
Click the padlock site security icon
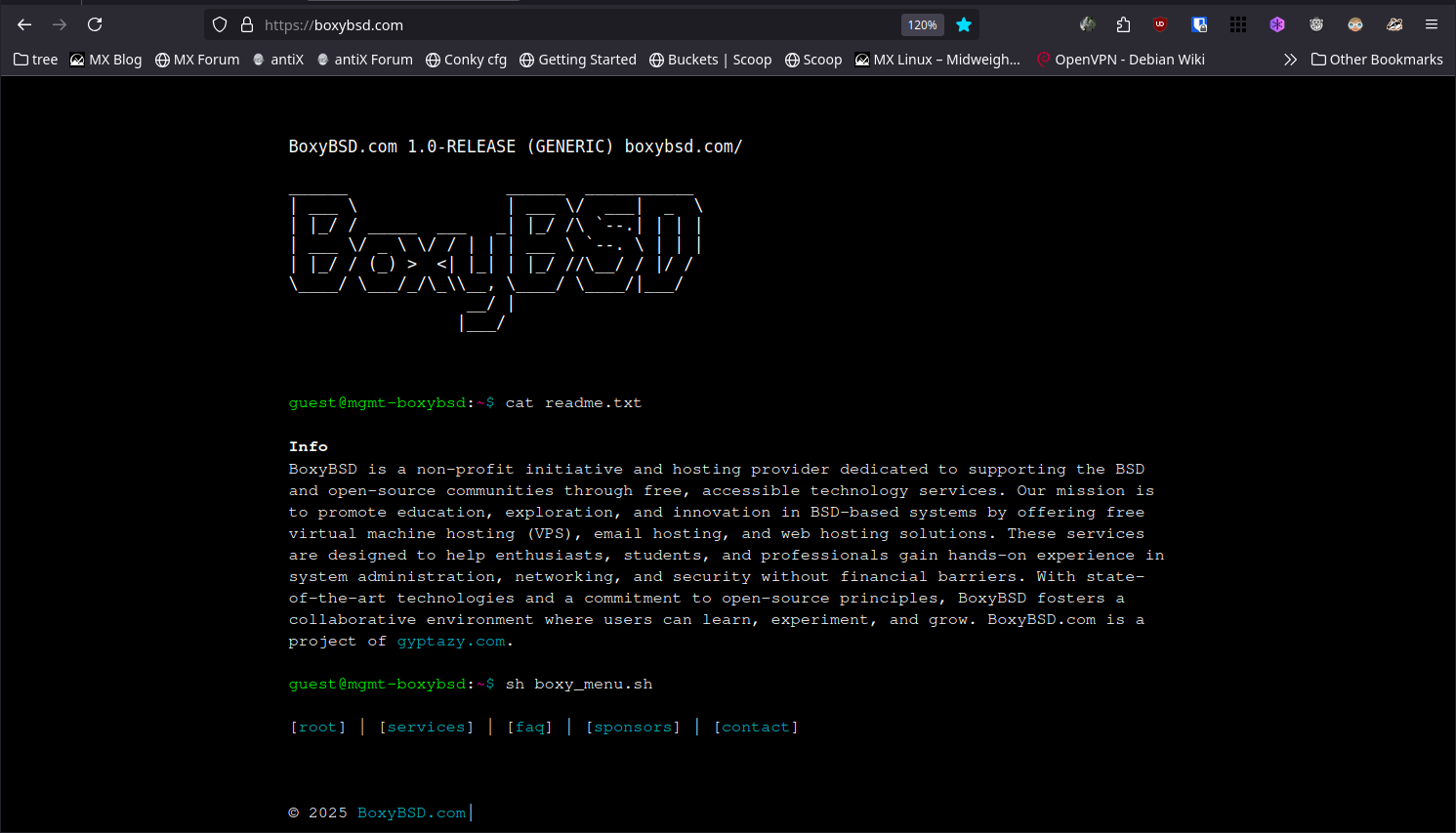(x=247, y=24)
